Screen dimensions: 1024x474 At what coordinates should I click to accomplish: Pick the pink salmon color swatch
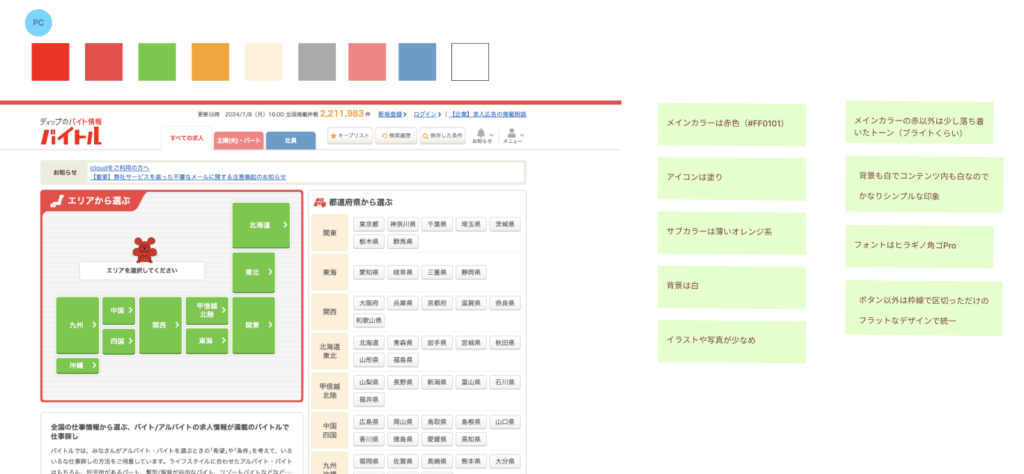367,62
